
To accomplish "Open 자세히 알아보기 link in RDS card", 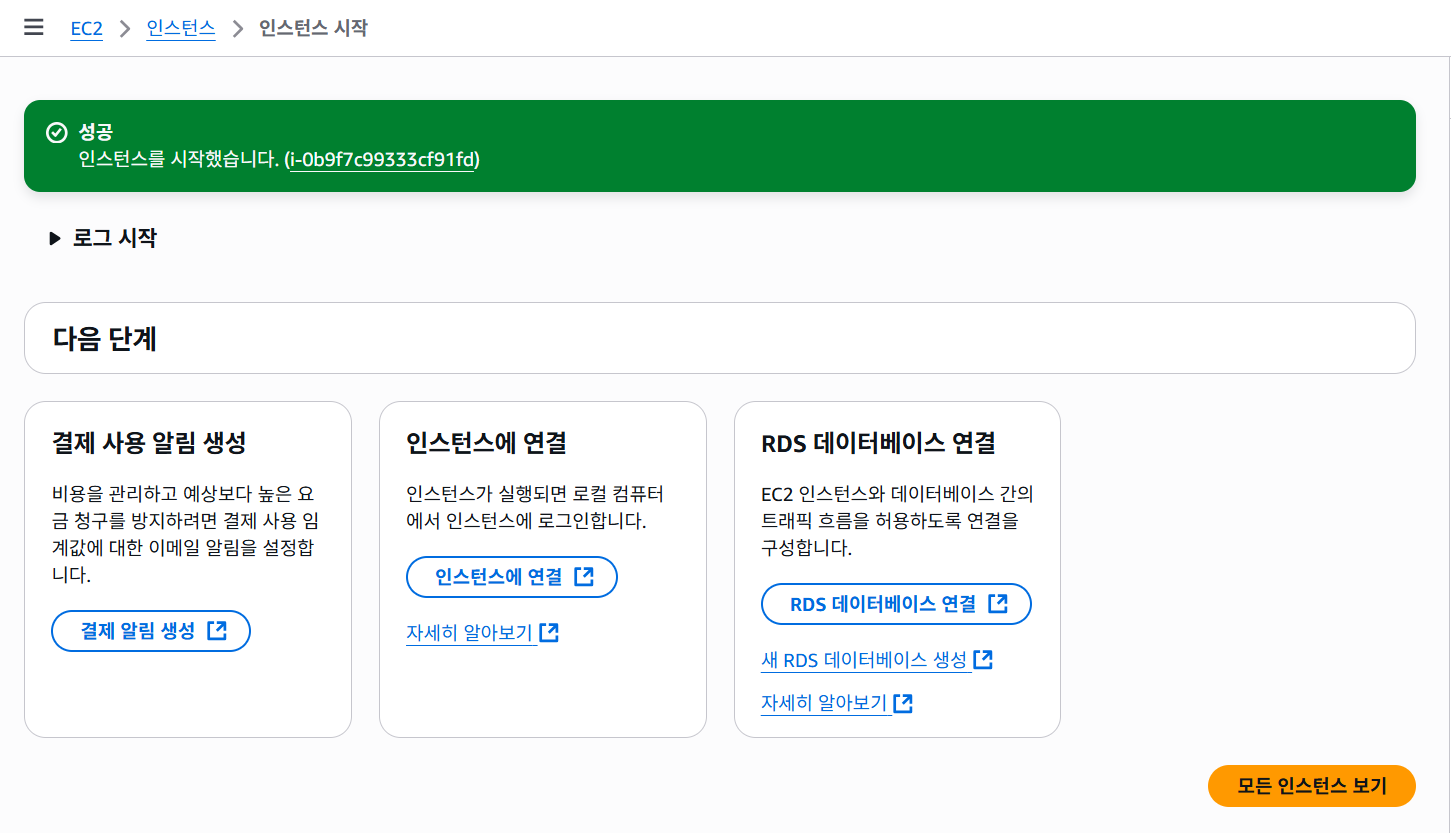I will coord(825,703).
